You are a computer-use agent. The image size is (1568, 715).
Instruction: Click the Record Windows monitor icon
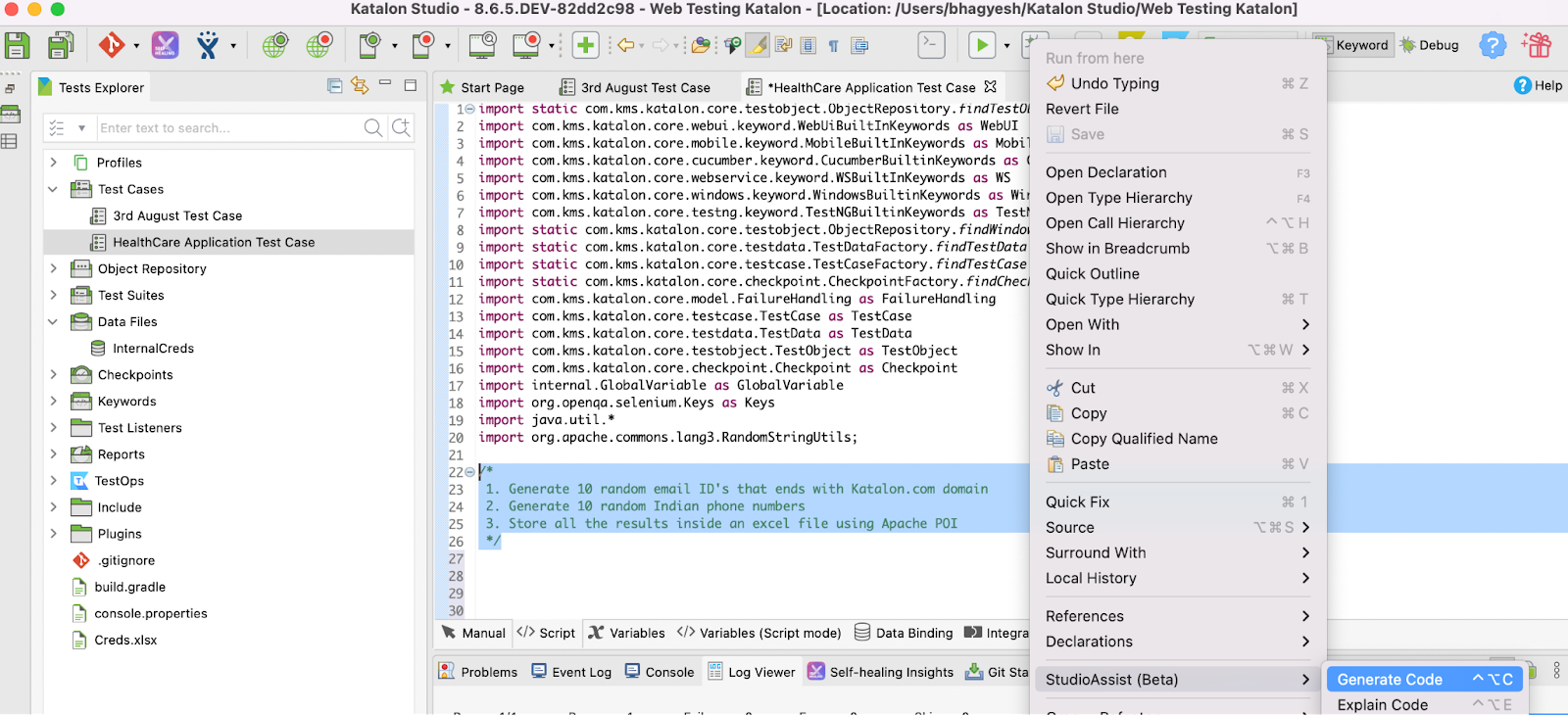[x=526, y=45]
